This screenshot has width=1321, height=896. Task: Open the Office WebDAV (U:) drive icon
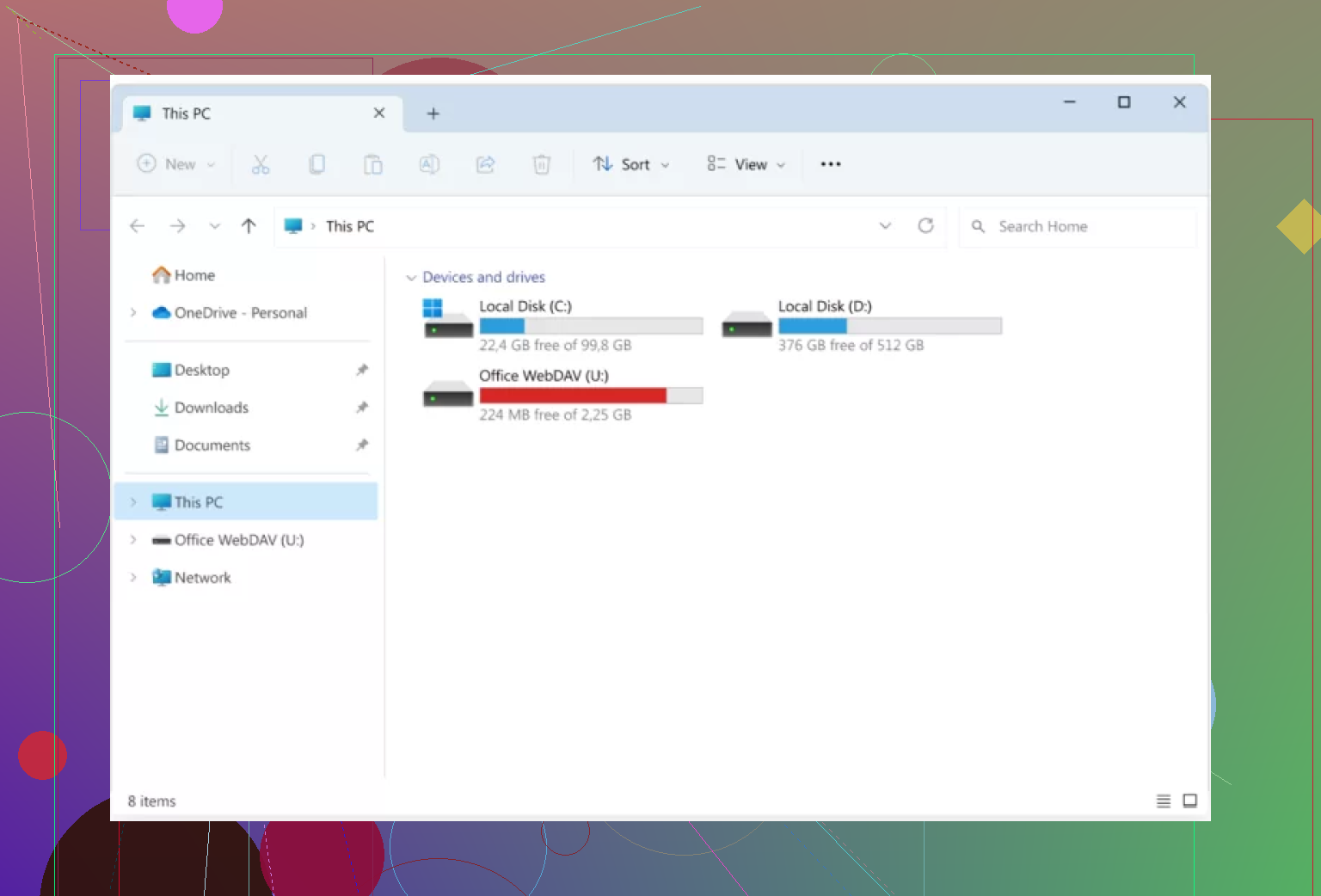click(x=448, y=395)
